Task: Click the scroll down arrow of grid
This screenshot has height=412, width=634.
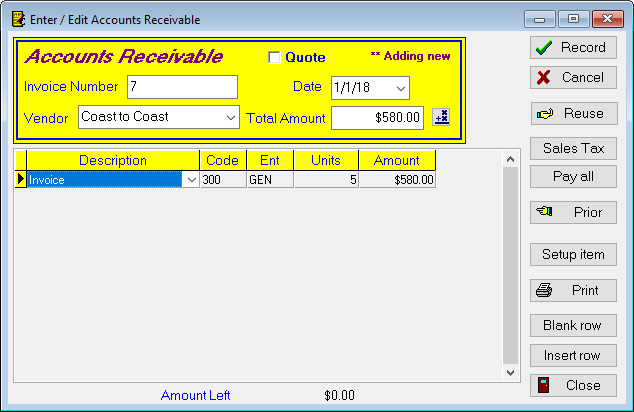Action: coord(510,372)
